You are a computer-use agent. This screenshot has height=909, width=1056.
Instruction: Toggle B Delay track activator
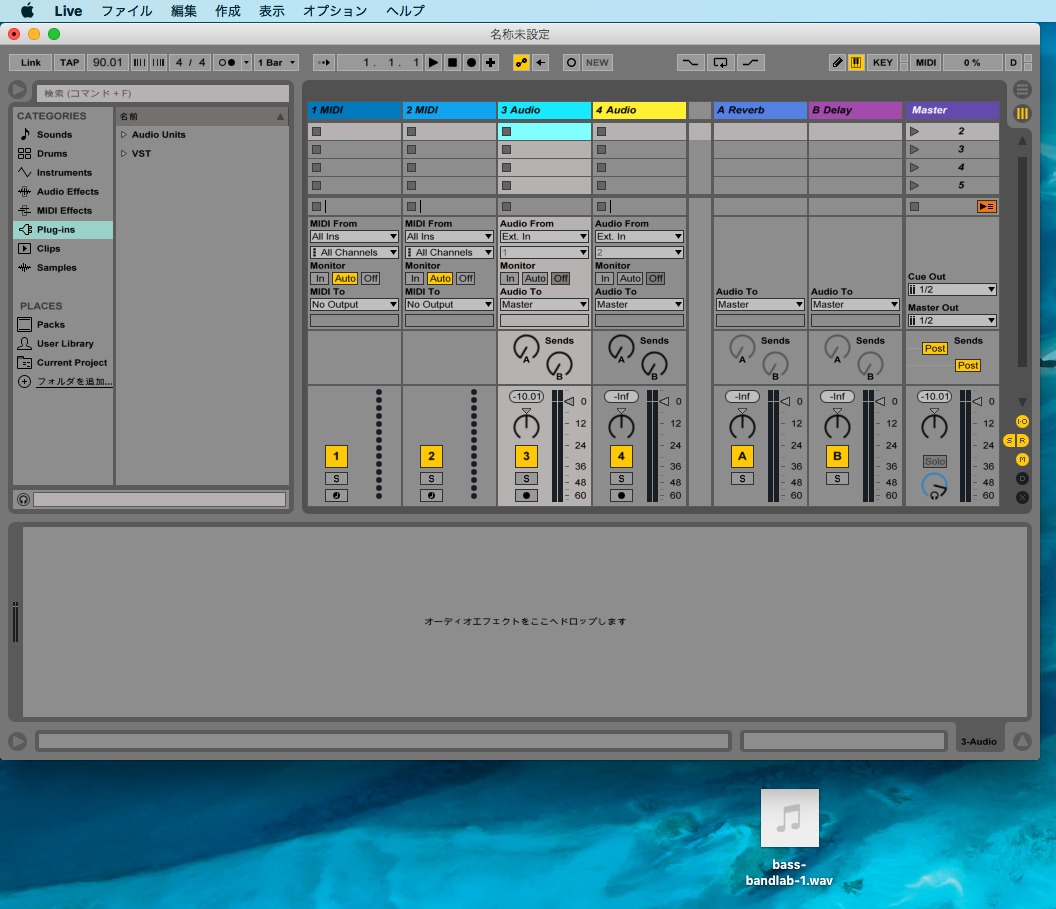coord(837,457)
